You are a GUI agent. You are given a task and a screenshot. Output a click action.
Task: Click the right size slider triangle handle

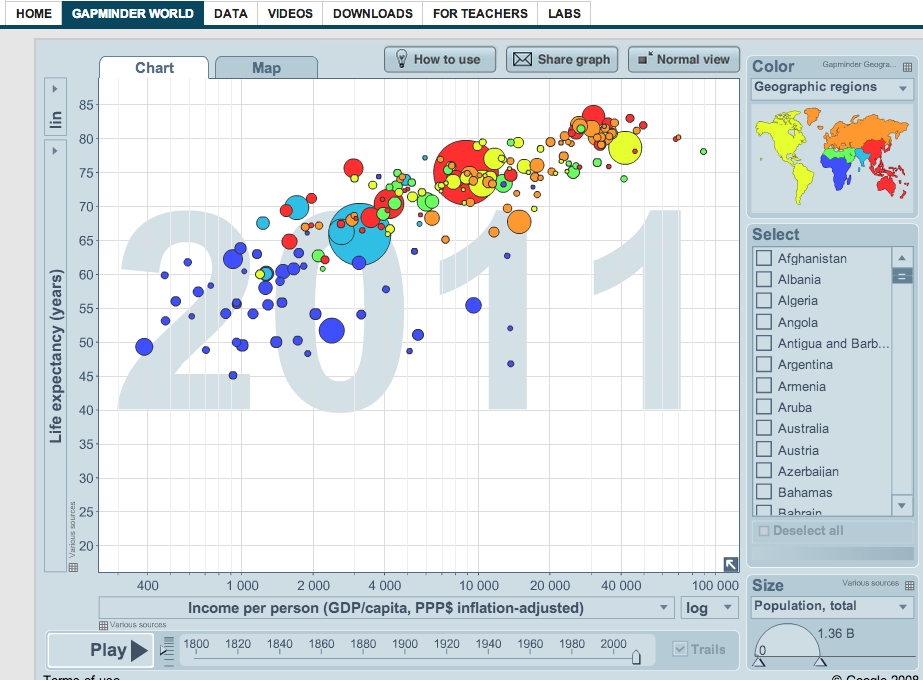[820, 662]
